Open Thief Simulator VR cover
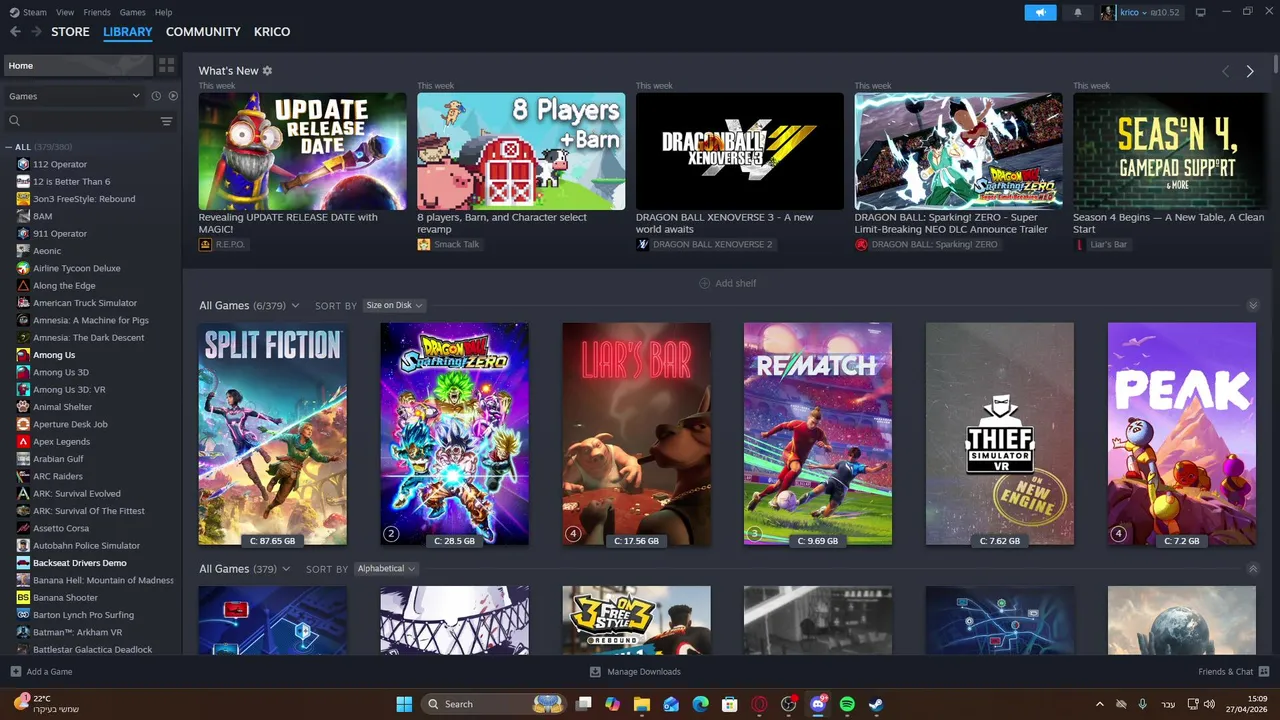This screenshot has width=1280, height=720. tap(1000, 434)
